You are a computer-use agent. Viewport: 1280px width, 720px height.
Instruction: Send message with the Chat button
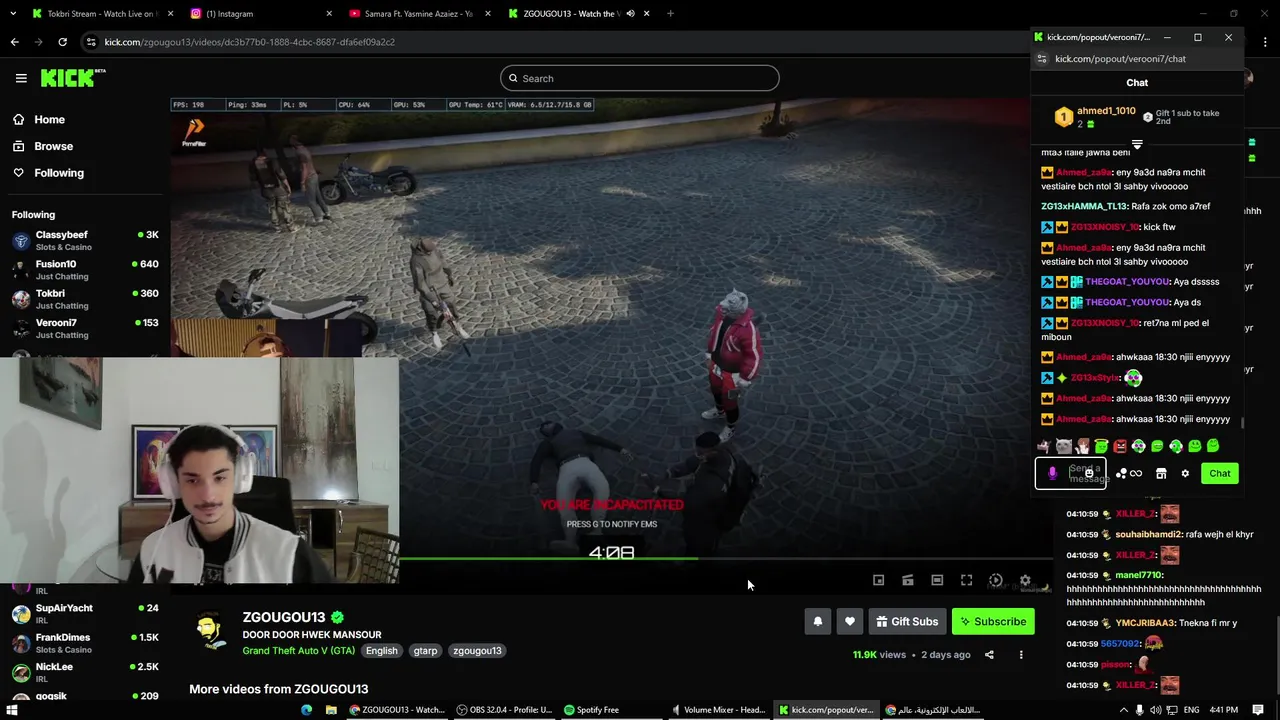pyautogui.click(x=1220, y=473)
